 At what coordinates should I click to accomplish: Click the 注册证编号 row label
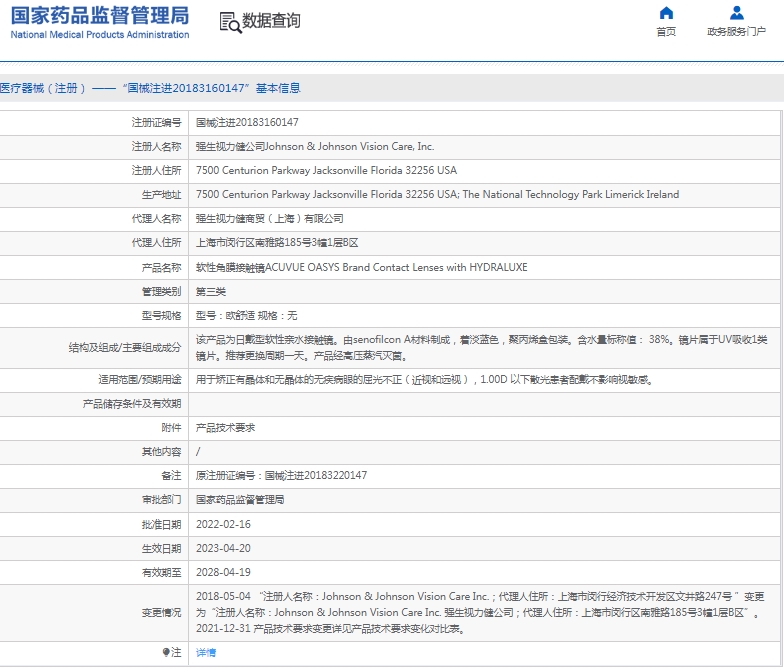pyautogui.click(x=156, y=122)
